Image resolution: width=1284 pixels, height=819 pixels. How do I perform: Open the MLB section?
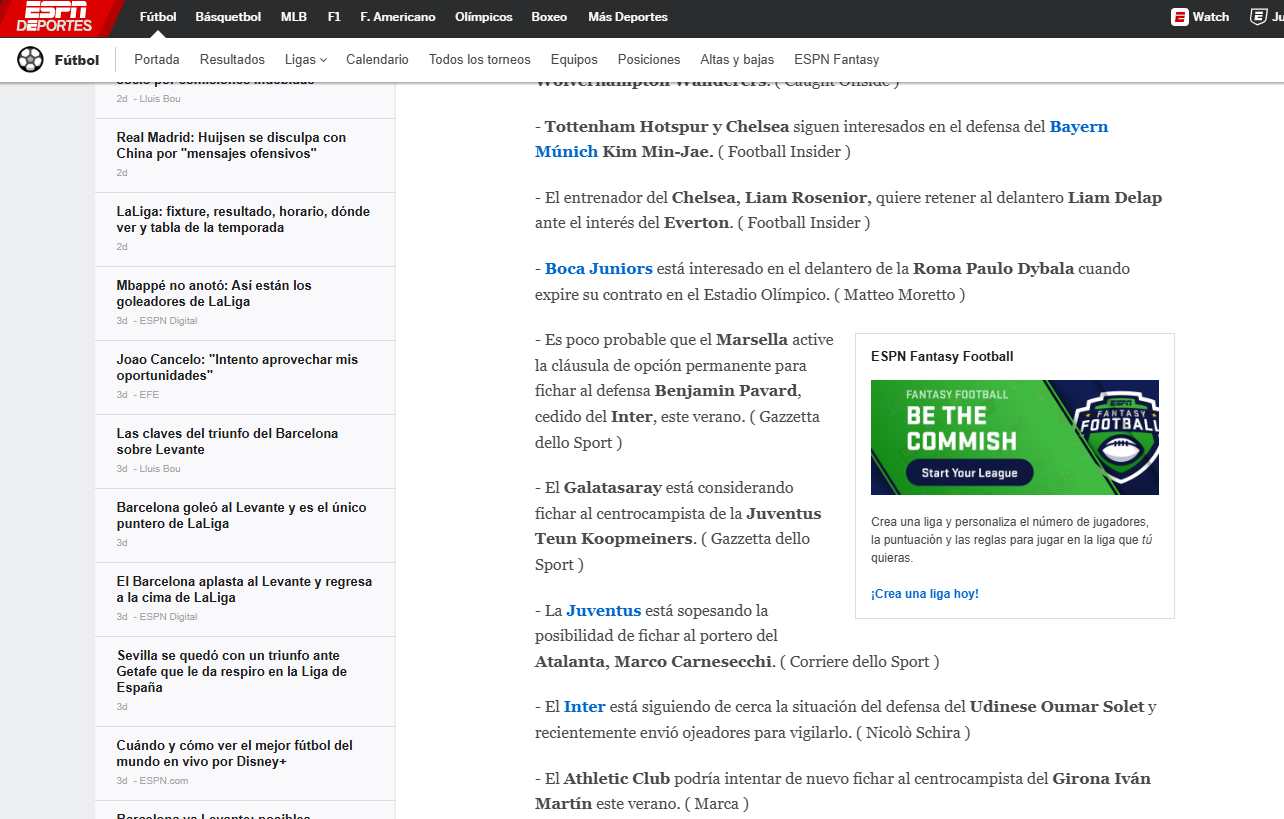point(293,17)
